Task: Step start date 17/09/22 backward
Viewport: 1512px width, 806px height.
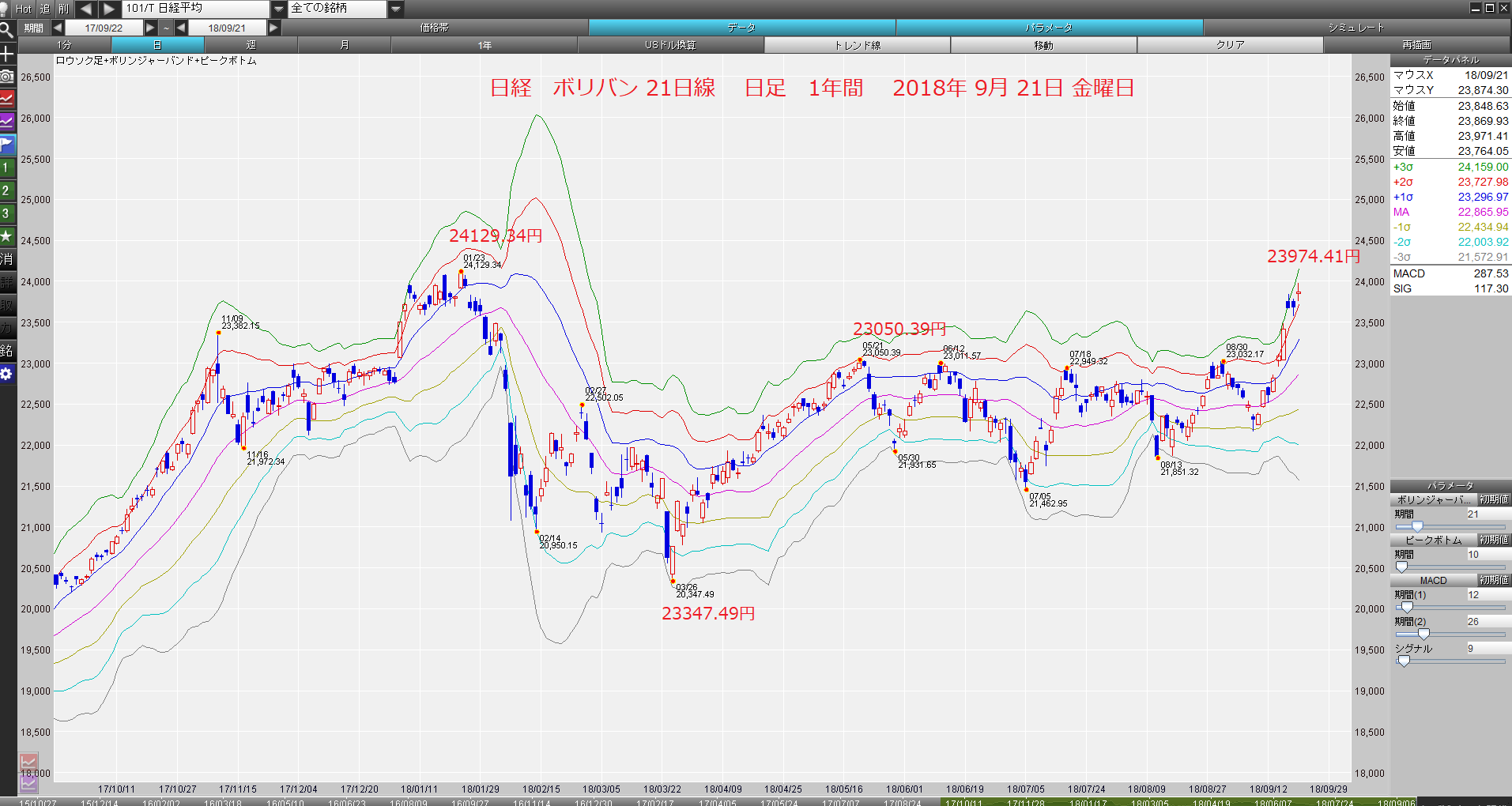Action: click(58, 28)
